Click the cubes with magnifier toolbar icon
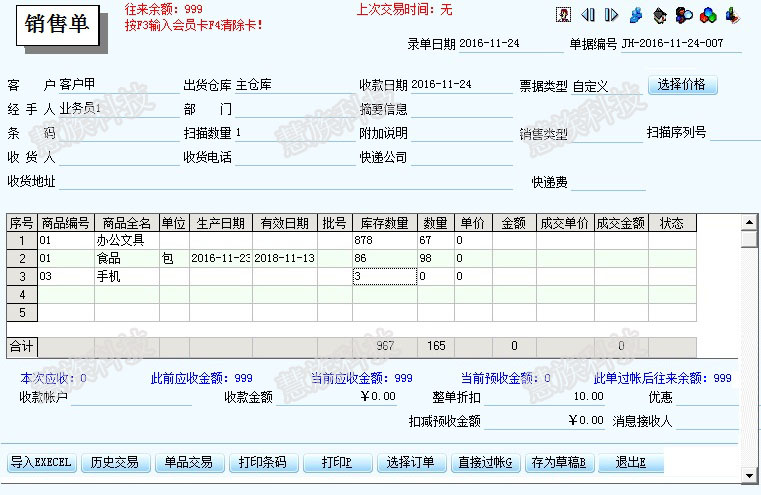 coord(684,16)
